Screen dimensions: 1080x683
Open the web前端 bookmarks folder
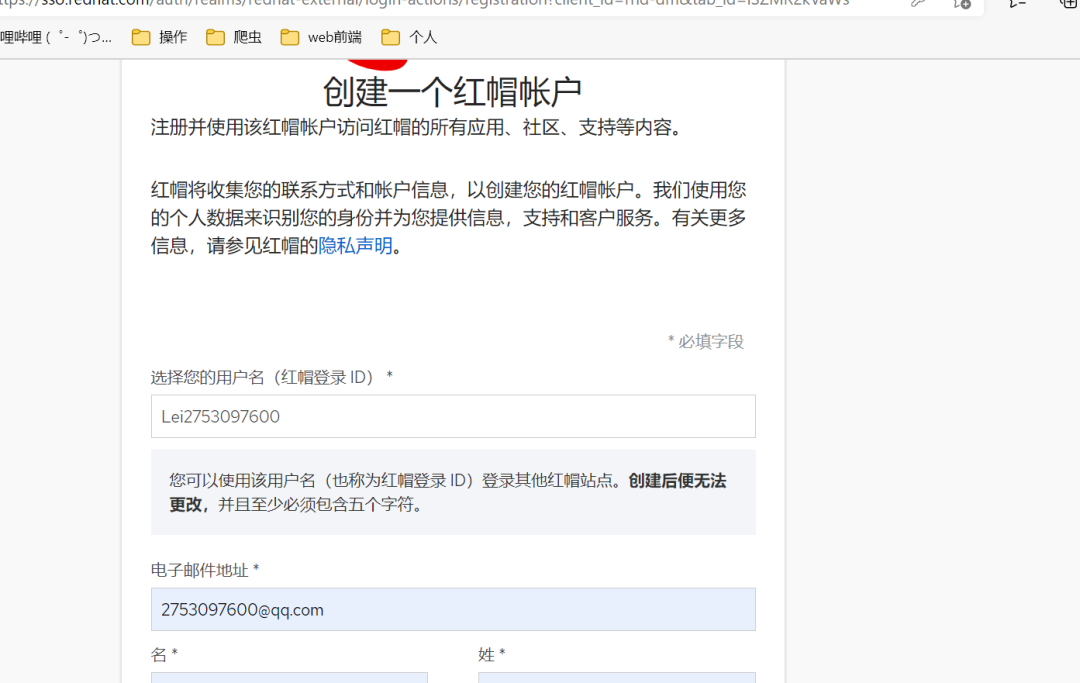[x=321, y=37]
